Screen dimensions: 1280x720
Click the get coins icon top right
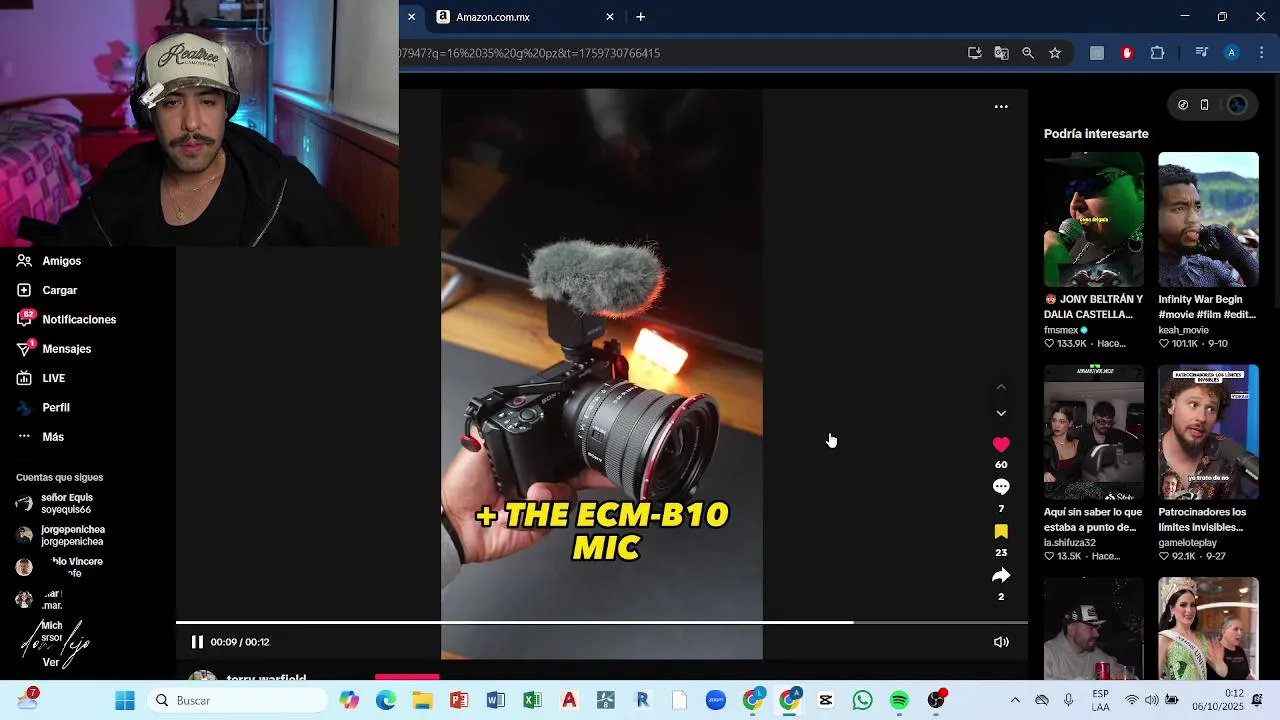point(1183,105)
